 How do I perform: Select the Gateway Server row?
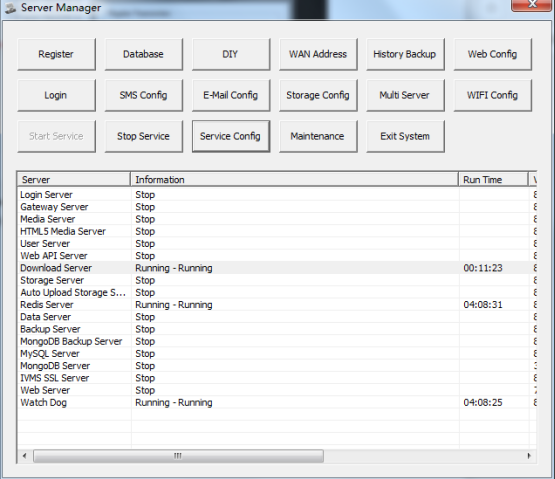pos(277,207)
